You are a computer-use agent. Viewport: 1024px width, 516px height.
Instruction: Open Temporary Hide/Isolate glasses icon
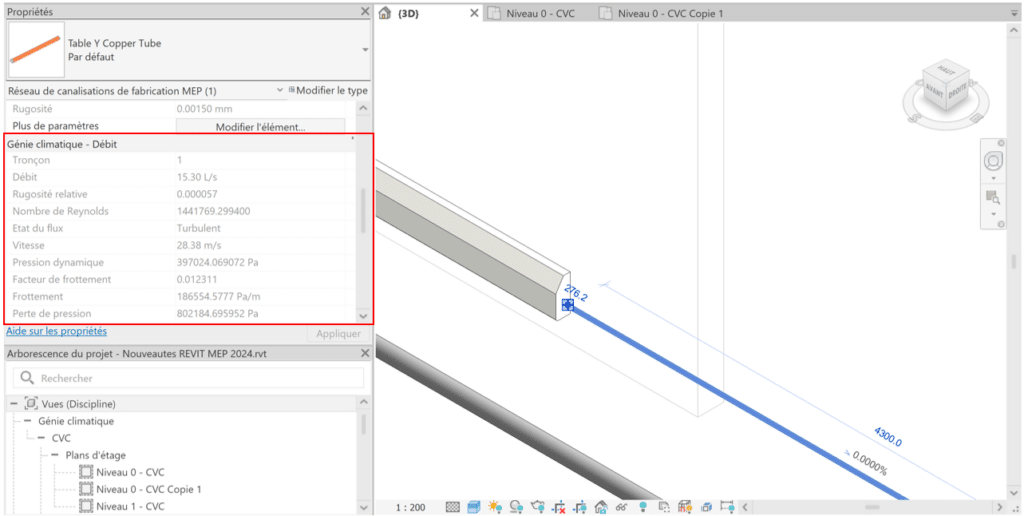click(622, 507)
